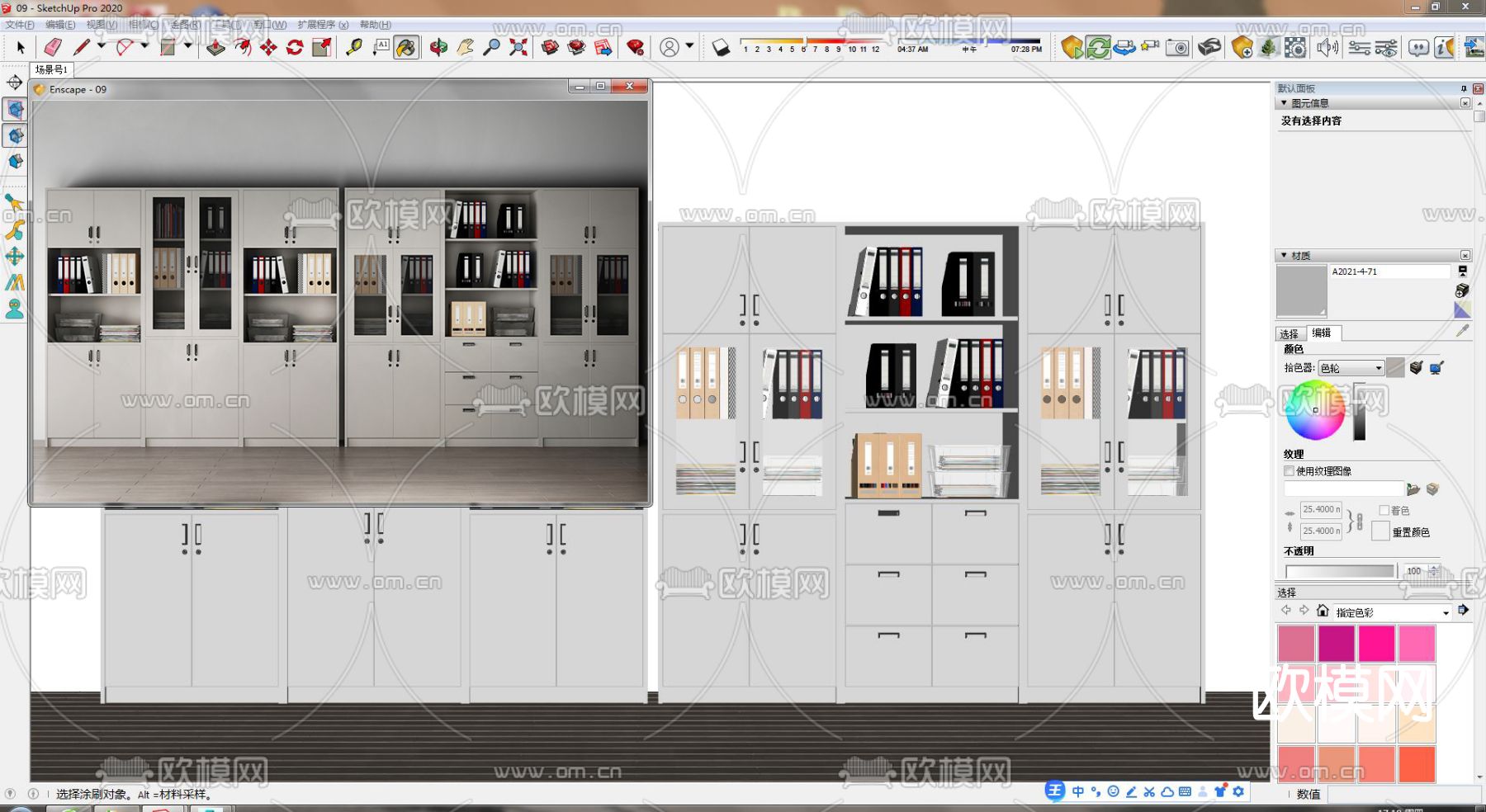Browse for a texture image file

[1413, 489]
